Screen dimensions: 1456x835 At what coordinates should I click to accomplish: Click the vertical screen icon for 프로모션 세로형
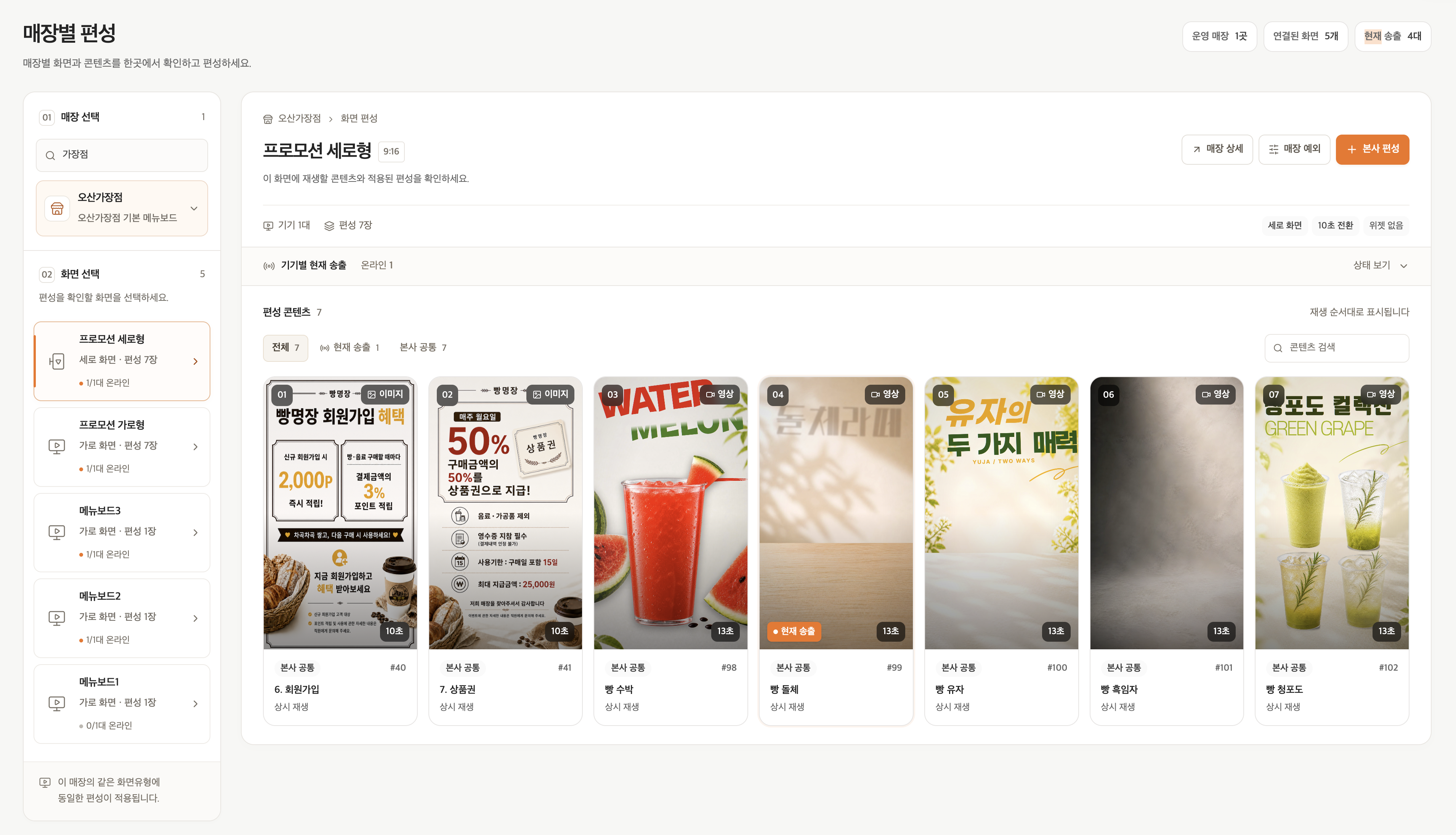point(56,361)
